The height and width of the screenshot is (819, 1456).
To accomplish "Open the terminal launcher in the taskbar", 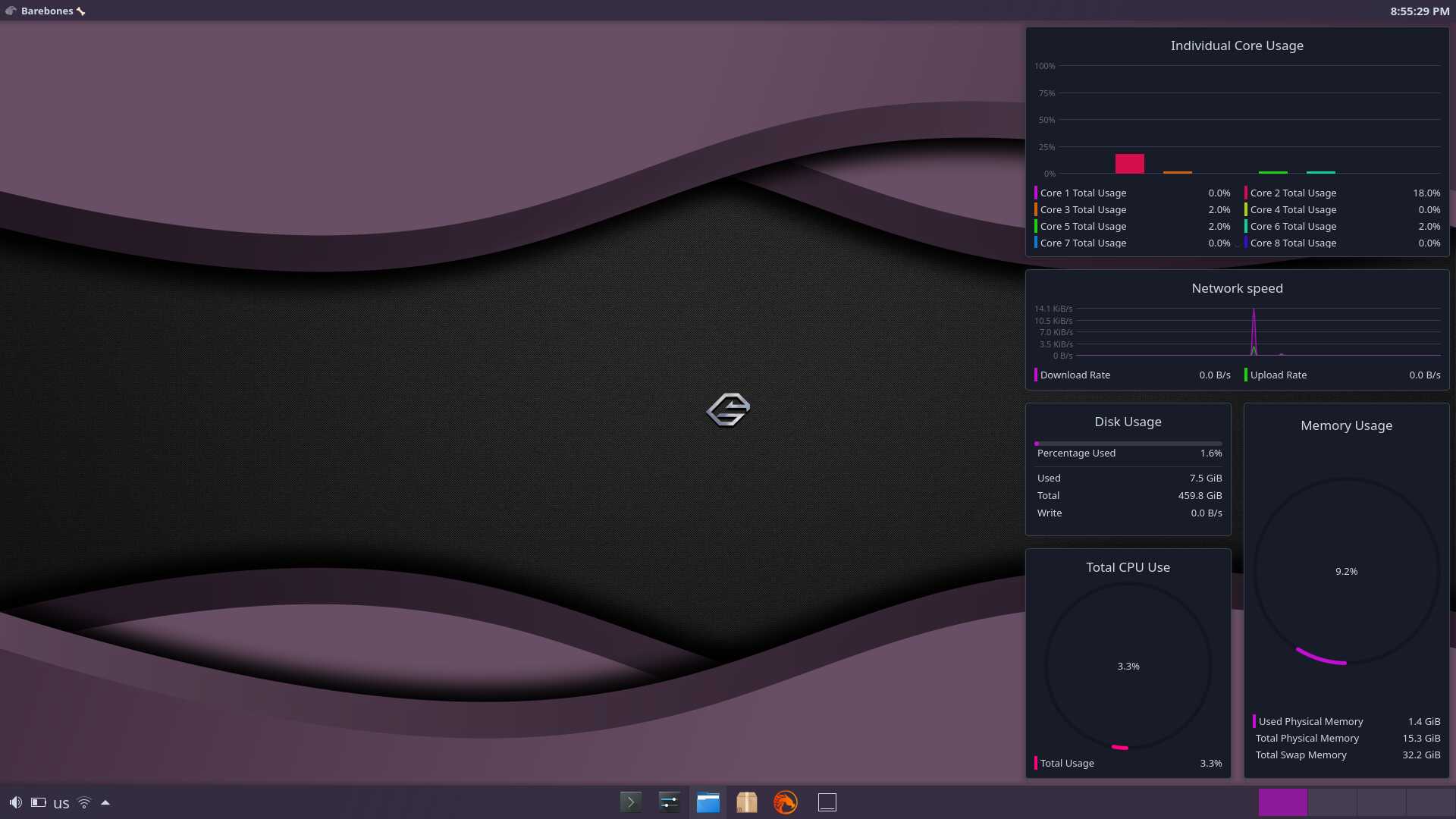I will 630,802.
